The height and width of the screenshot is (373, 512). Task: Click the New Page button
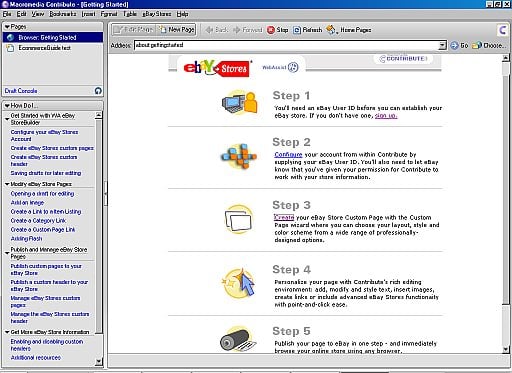tap(176, 30)
